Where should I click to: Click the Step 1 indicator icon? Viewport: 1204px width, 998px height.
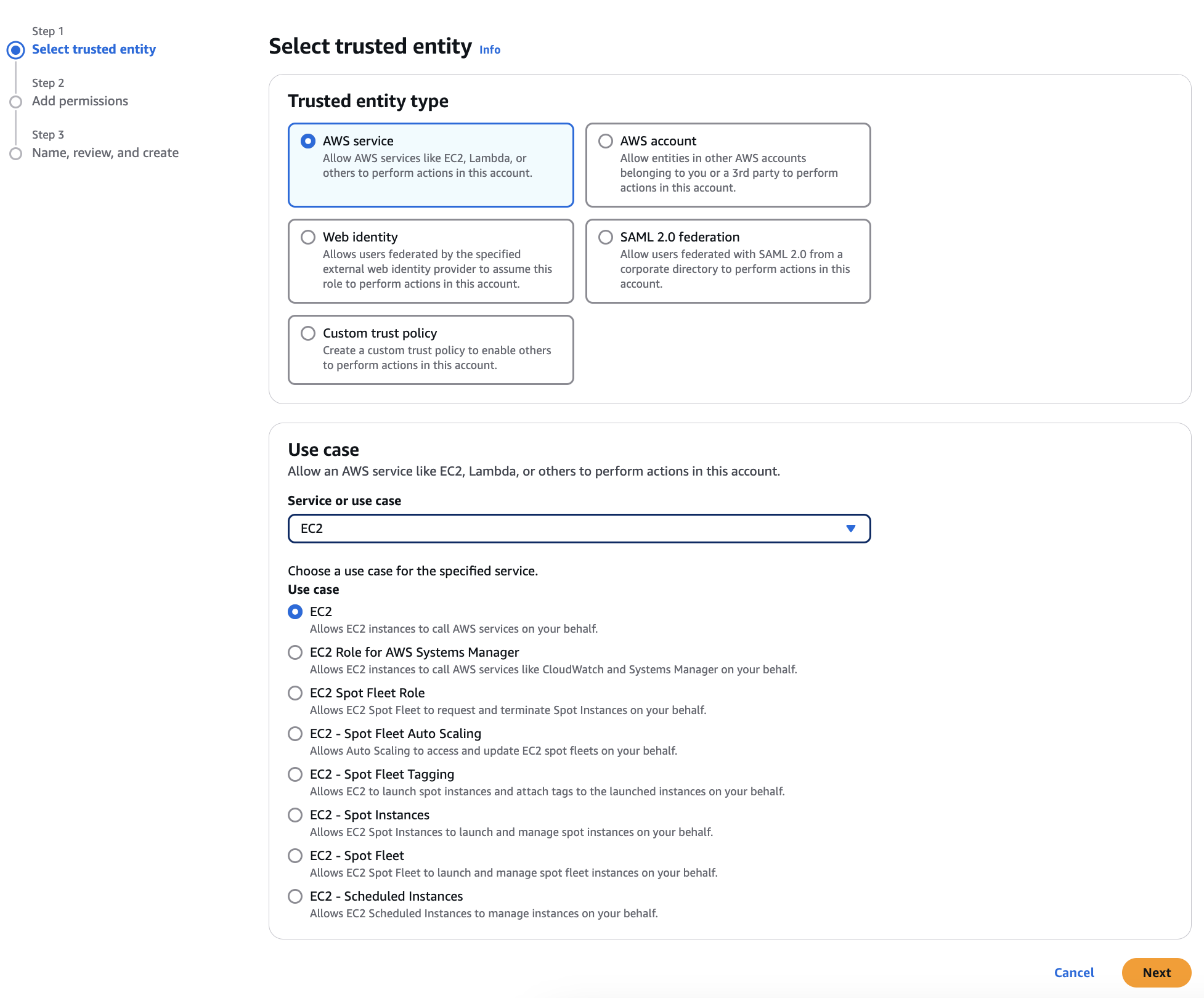point(16,50)
